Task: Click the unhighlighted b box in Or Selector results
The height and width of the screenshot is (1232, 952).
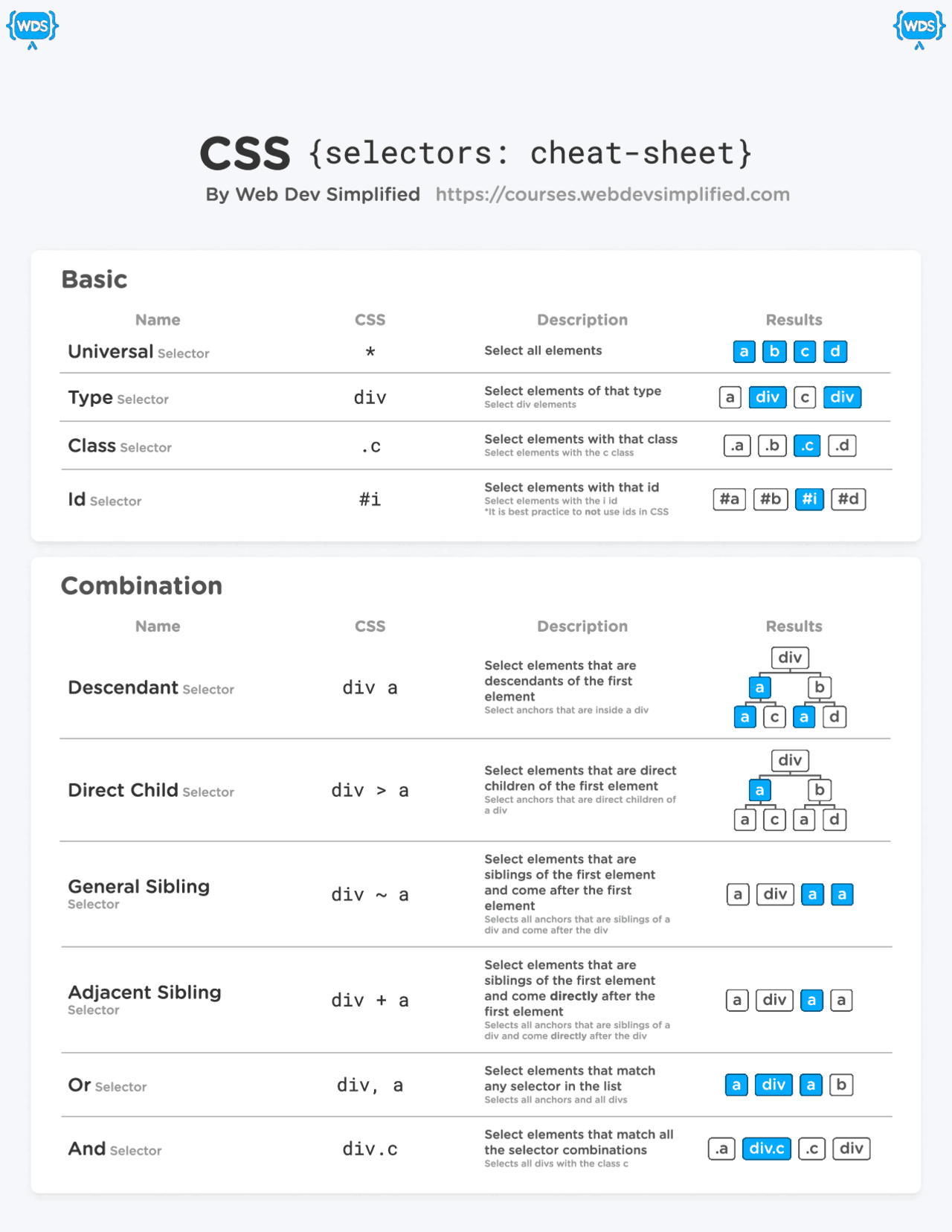Action: (840, 1085)
